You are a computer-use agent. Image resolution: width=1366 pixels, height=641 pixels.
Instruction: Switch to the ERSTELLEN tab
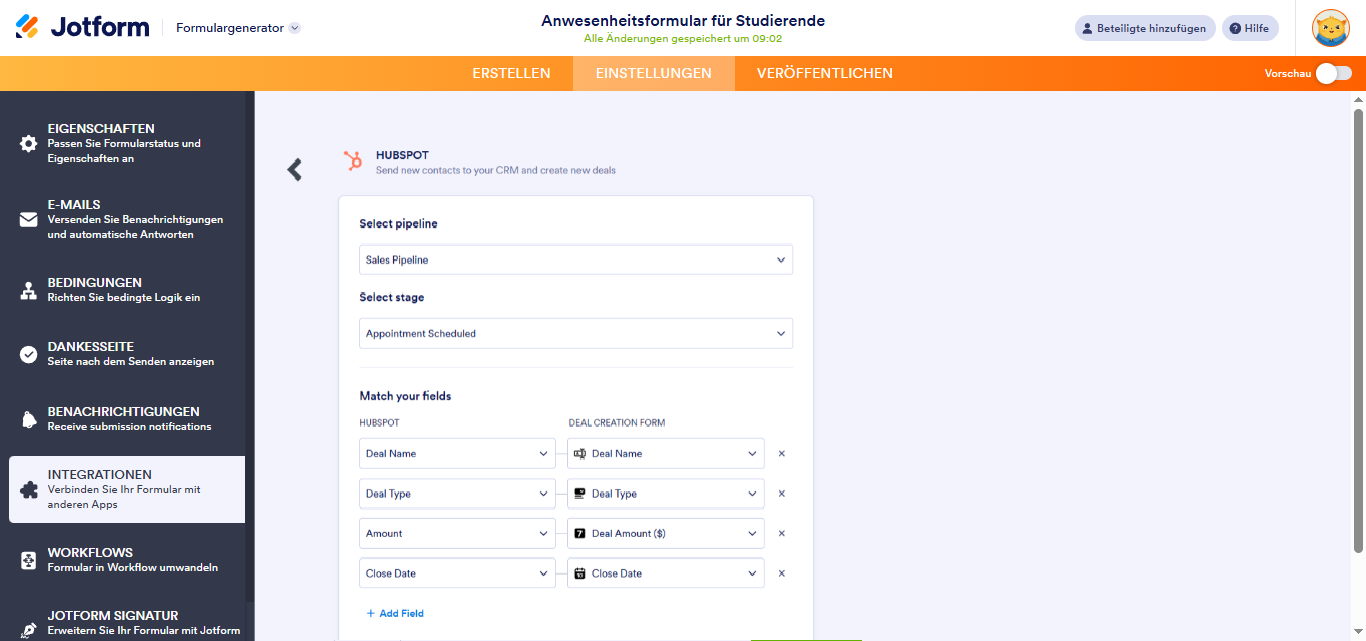[511, 73]
